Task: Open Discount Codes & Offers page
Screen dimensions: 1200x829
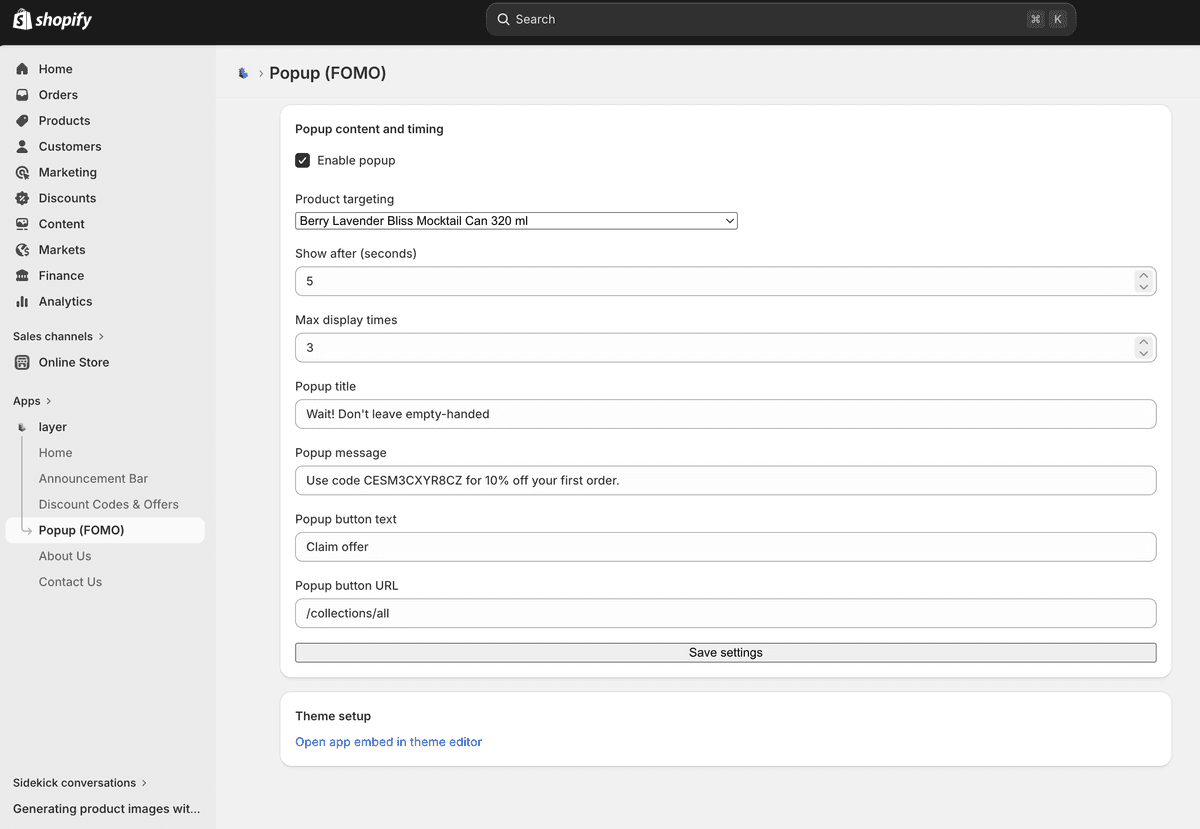Action: click(x=109, y=504)
